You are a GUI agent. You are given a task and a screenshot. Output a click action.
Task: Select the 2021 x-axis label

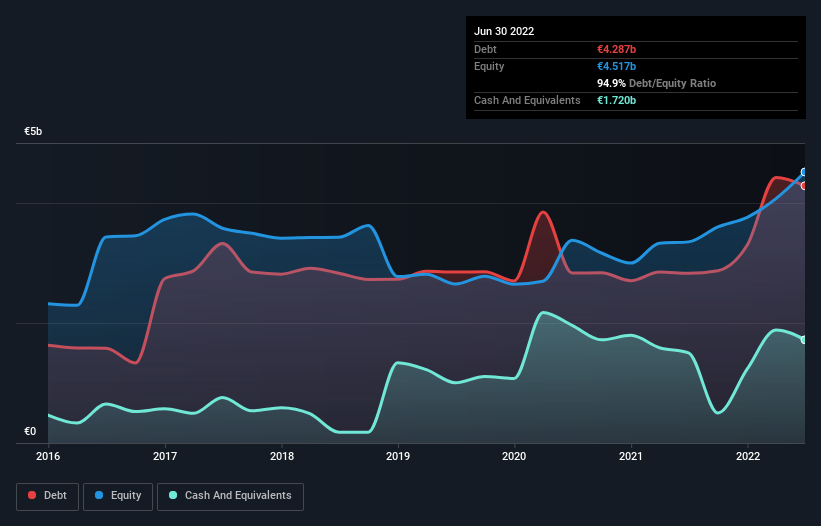pyautogui.click(x=631, y=456)
